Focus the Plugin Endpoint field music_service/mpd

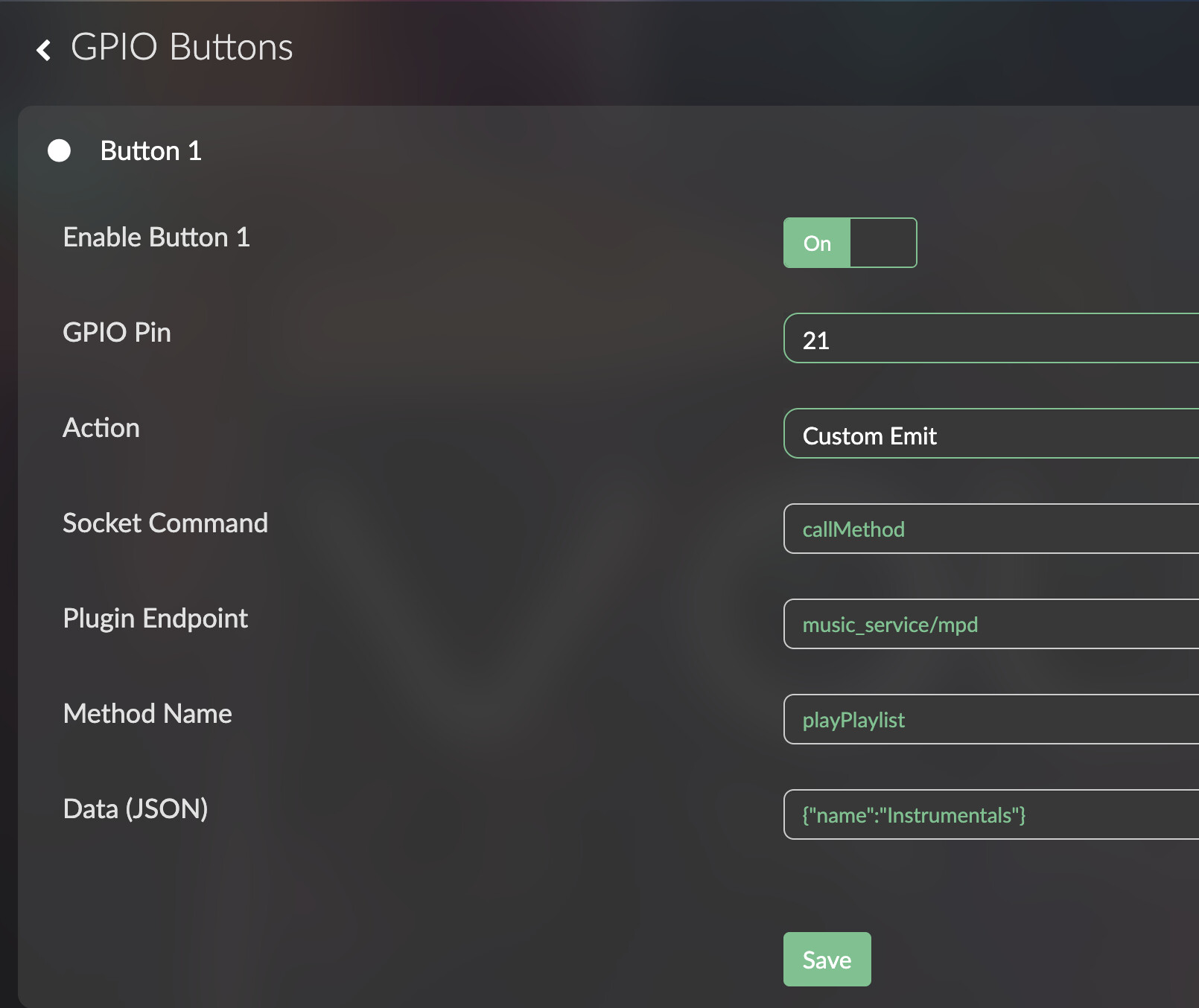pyautogui.click(x=990, y=625)
